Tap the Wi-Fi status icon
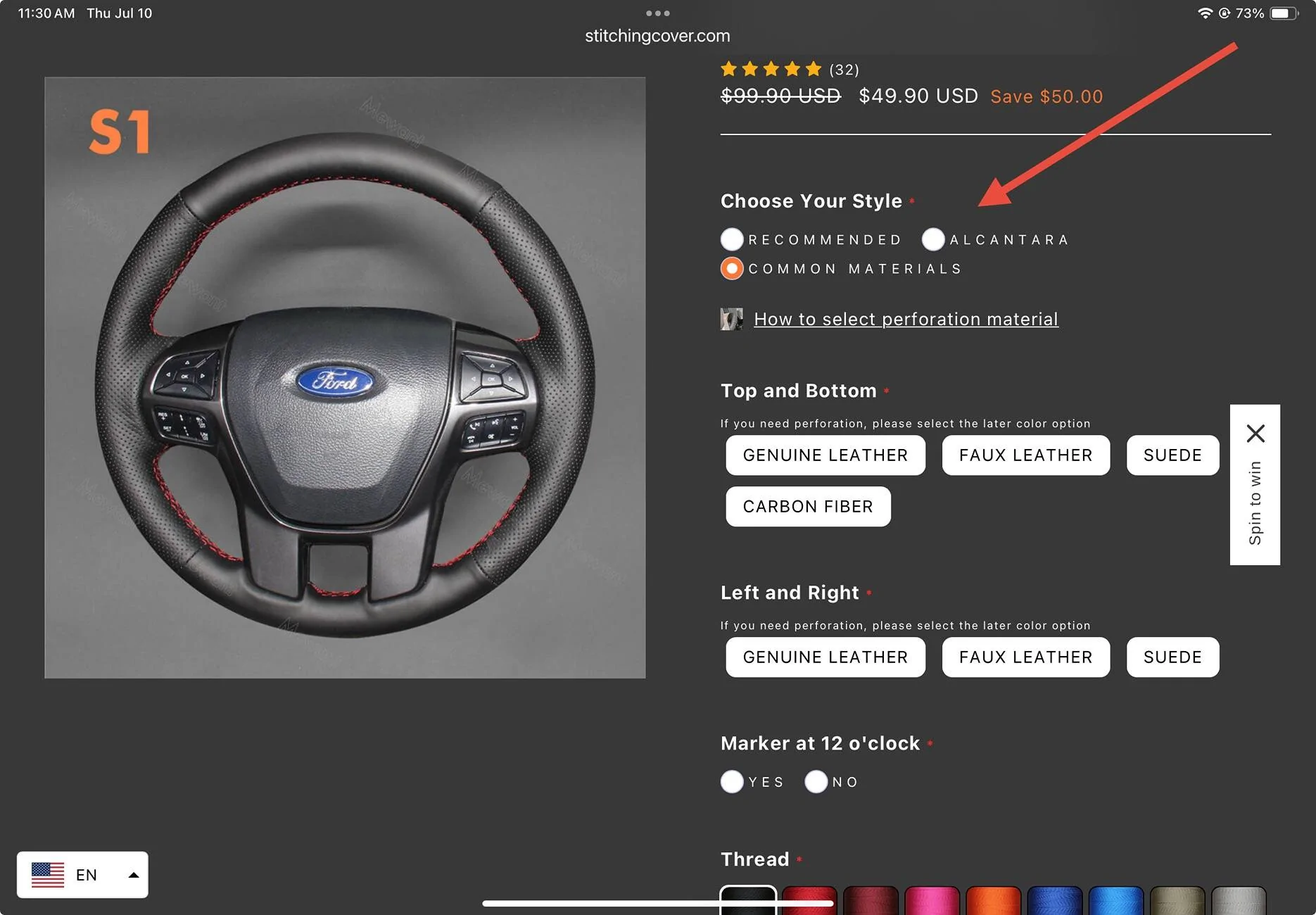This screenshot has height=915, width=1316. pos(1205,13)
